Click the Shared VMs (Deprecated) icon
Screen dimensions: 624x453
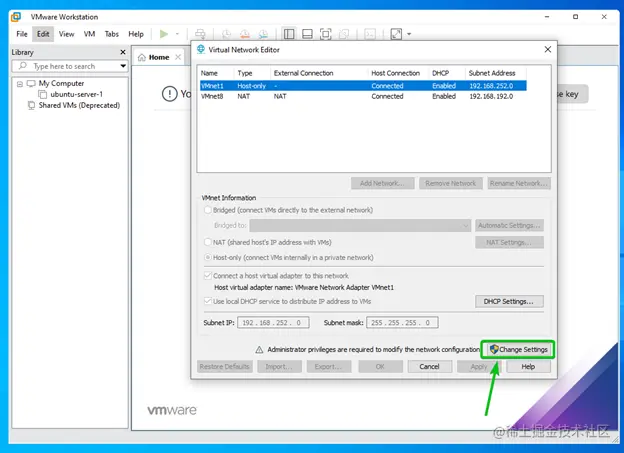31,105
